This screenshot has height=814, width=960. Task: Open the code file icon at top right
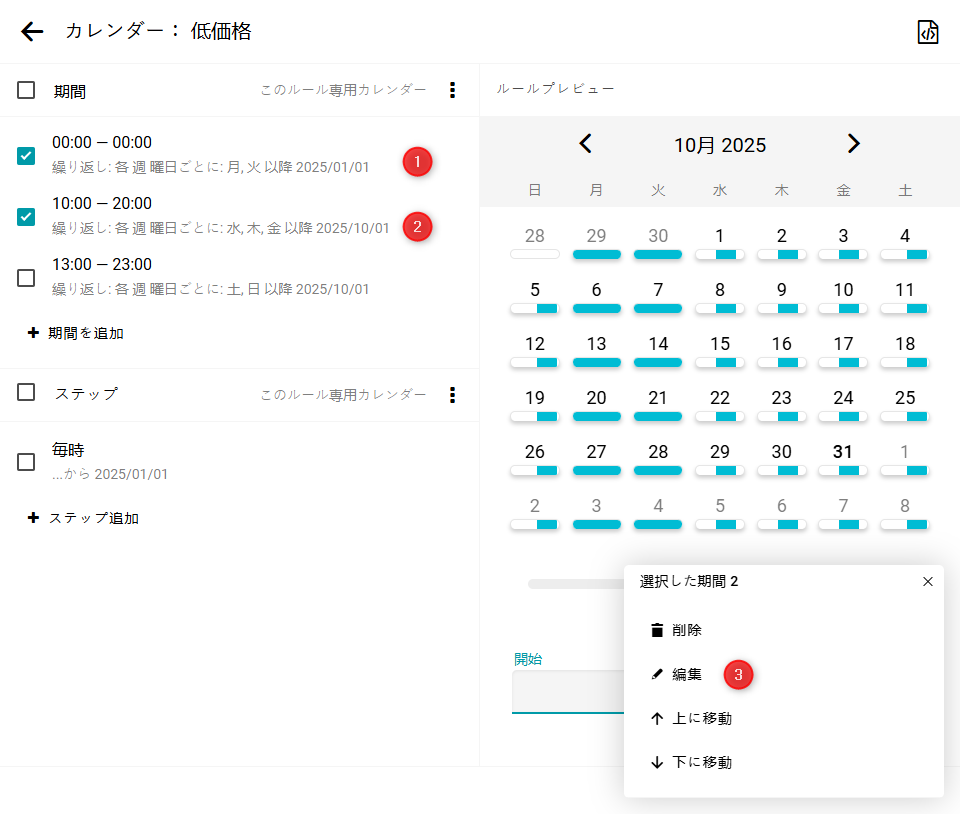point(928,32)
